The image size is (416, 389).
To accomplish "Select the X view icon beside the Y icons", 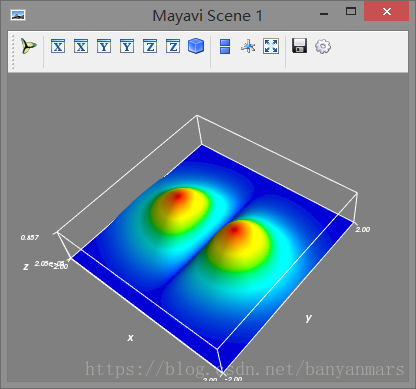I will [x=81, y=46].
